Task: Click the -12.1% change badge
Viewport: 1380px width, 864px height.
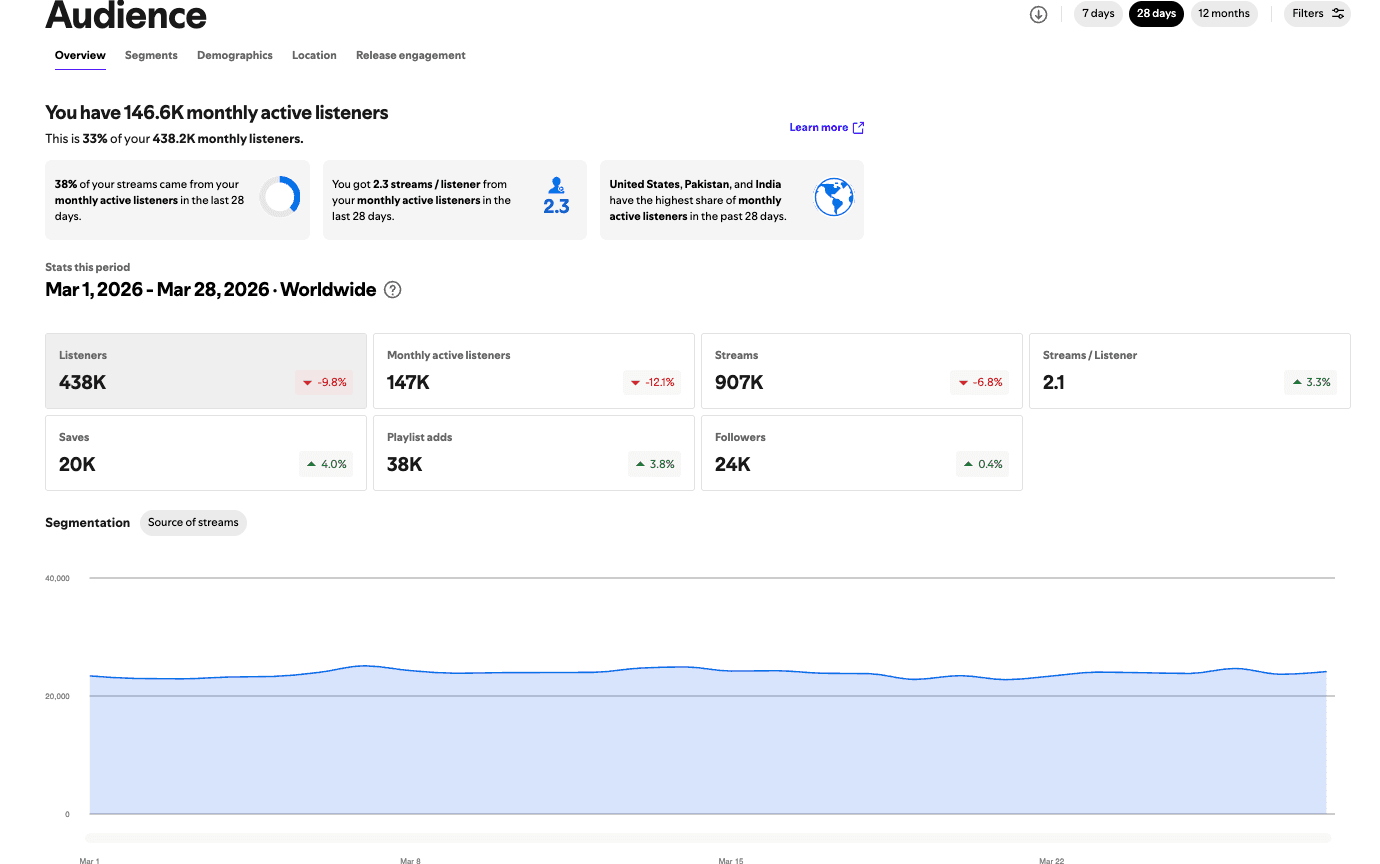Action: pos(652,382)
